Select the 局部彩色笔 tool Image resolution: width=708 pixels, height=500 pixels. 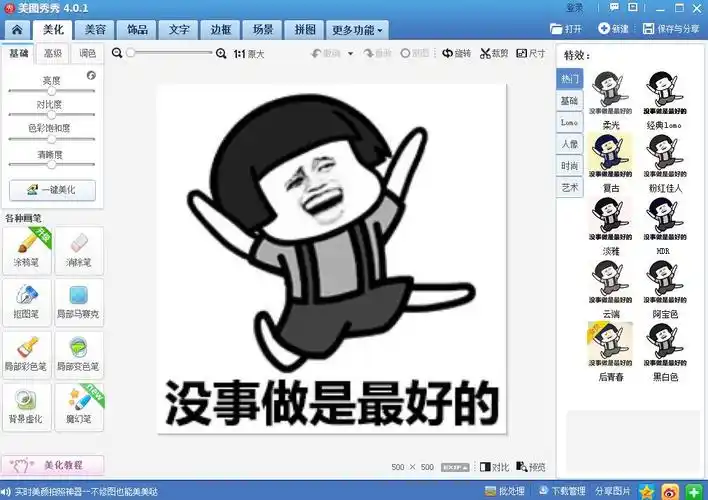coord(27,355)
